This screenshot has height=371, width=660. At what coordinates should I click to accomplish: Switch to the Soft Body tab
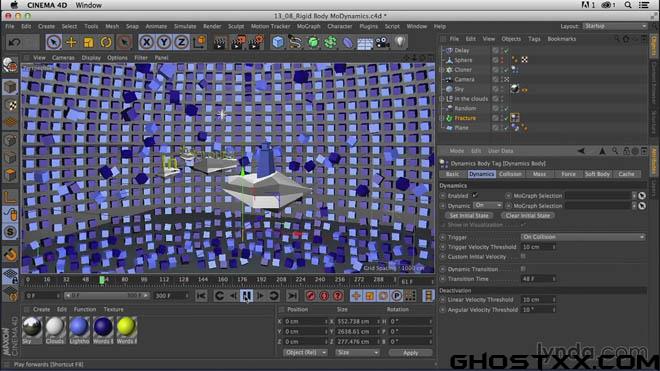[x=597, y=174]
